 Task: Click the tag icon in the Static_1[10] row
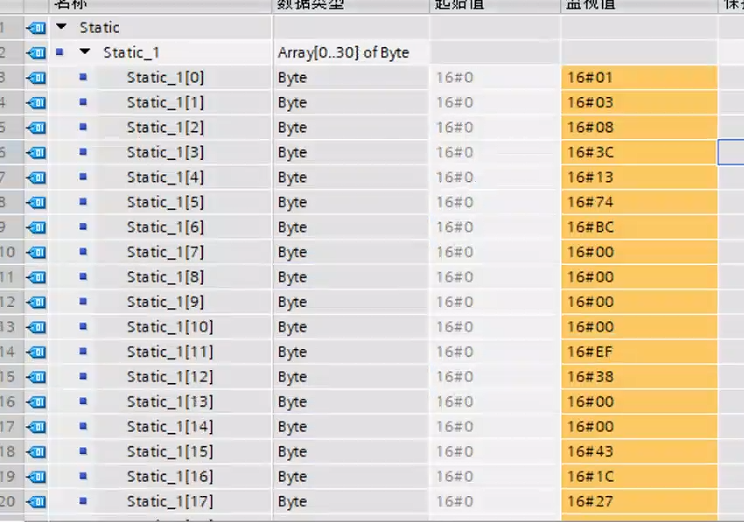36,327
